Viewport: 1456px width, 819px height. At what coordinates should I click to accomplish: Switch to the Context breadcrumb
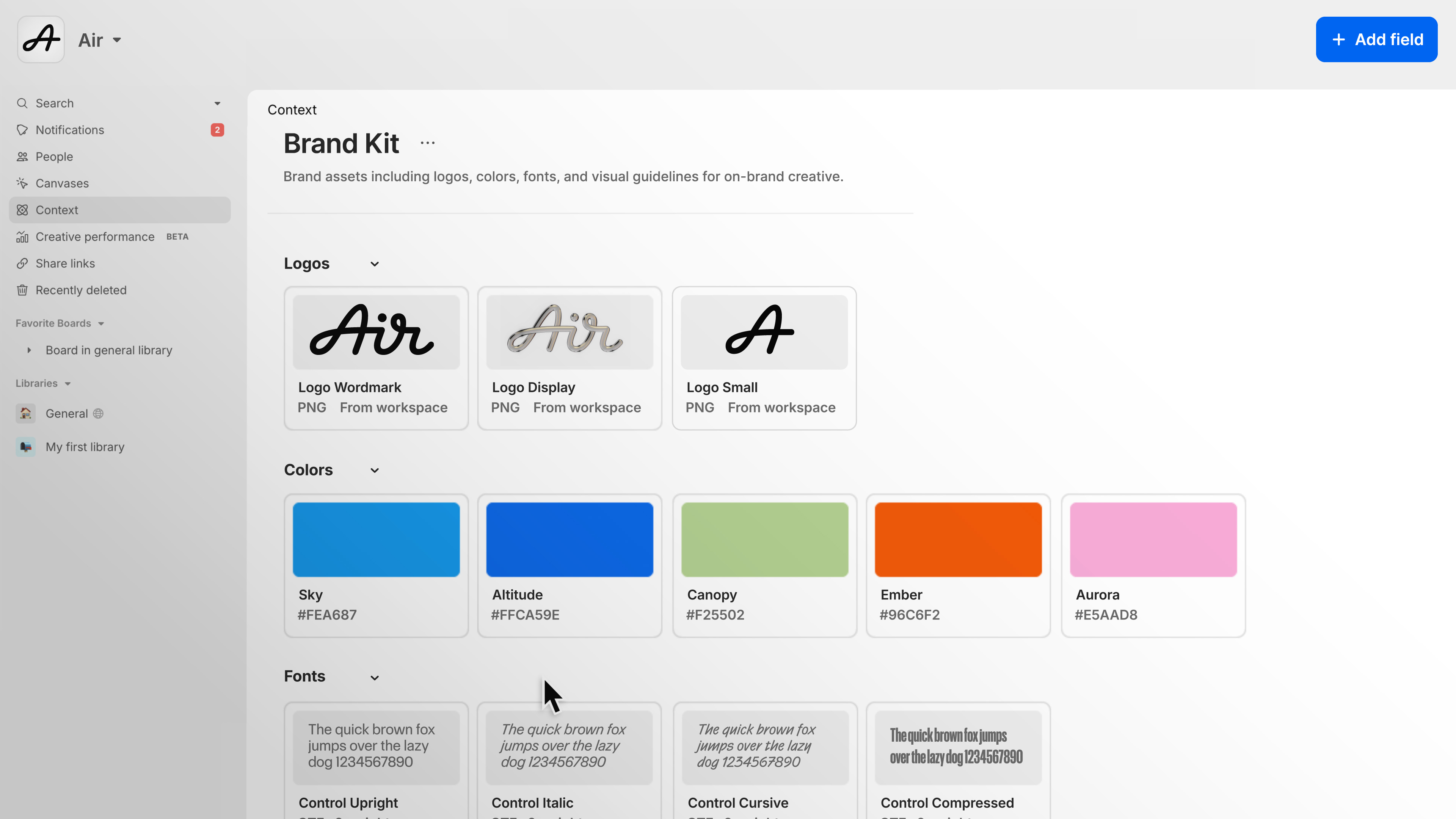coord(292,110)
